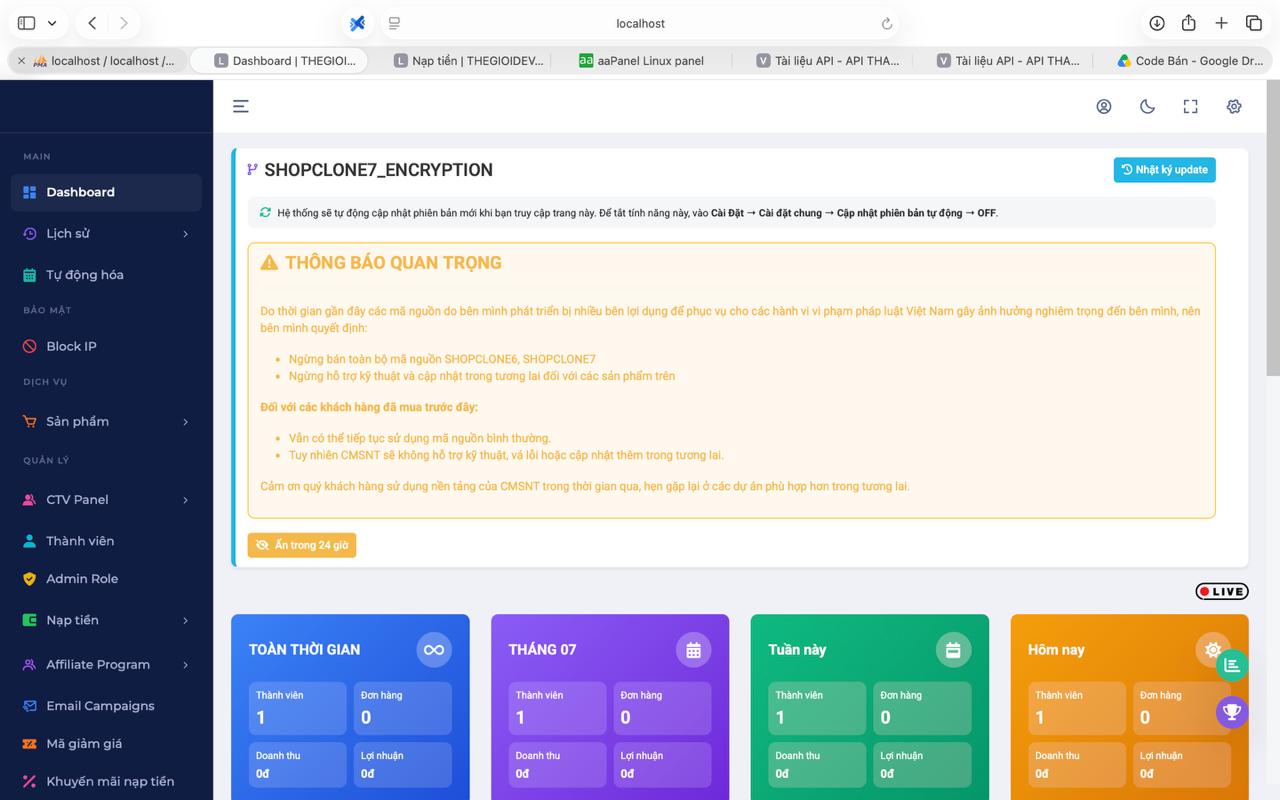Screen dimensions: 1280x800
Task: Open Tự động hóa sidebar item
Action: pyautogui.click(x=106, y=274)
